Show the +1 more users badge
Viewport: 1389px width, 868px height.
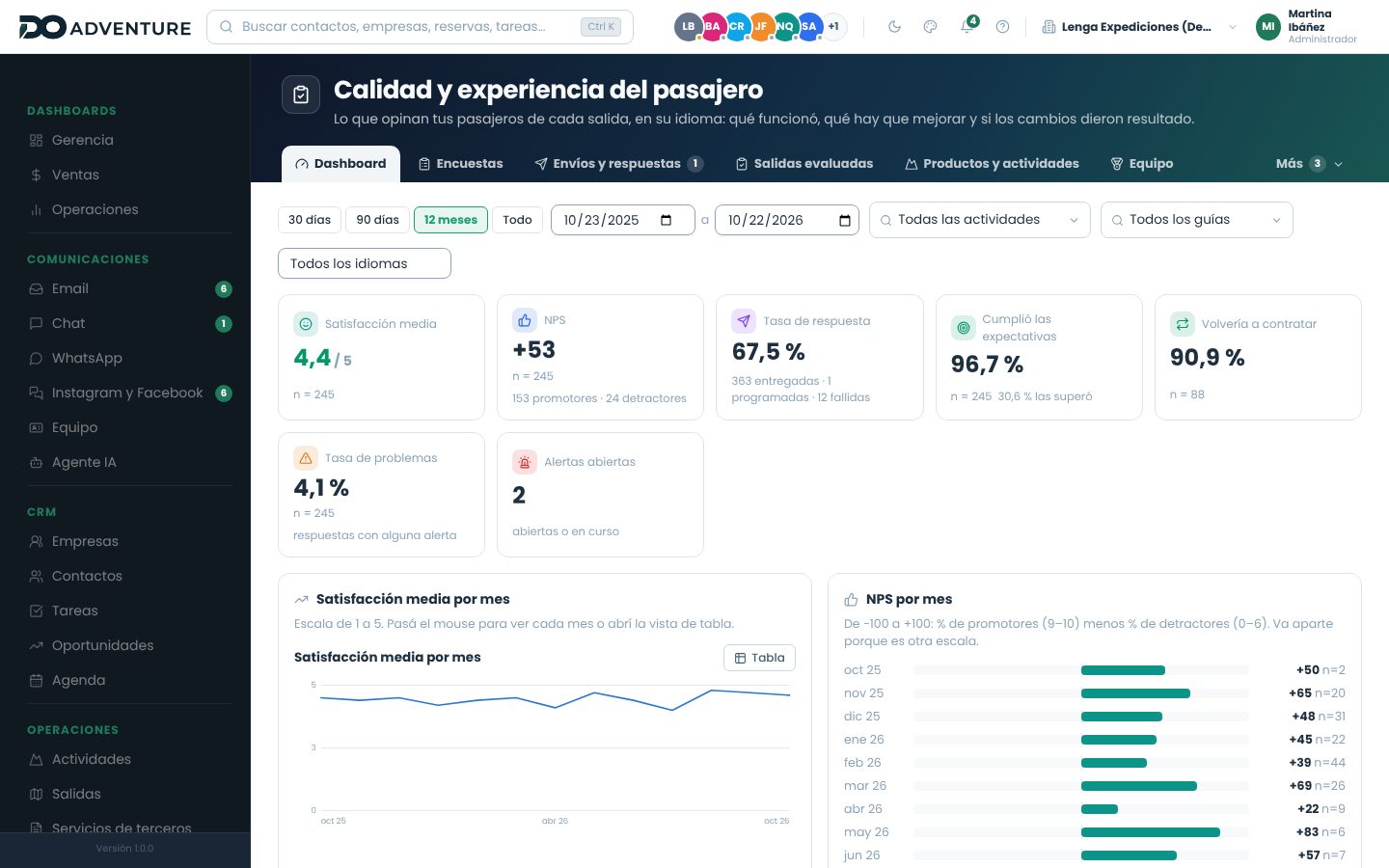coord(833,27)
